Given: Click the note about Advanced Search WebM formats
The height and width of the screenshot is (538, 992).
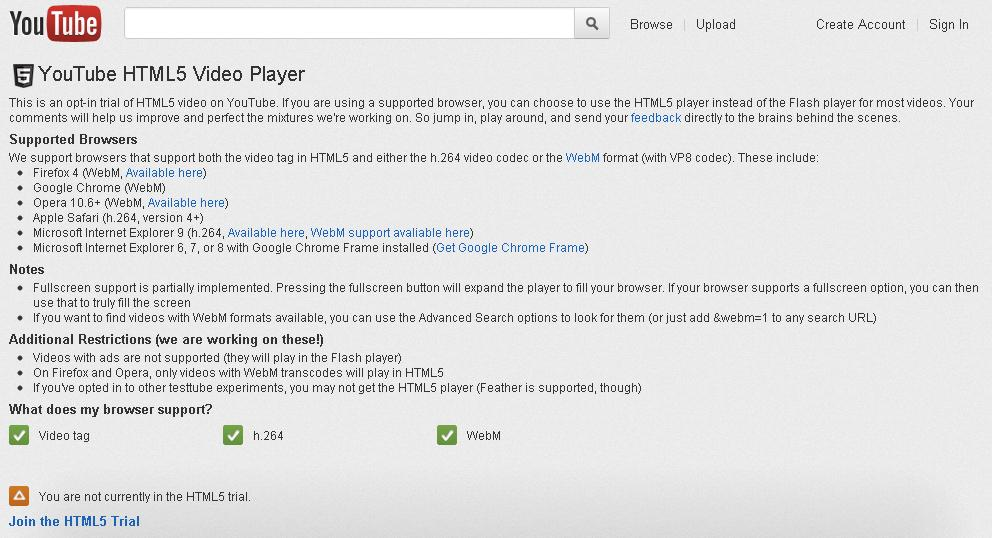Looking at the screenshot, I should coord(454,318).
